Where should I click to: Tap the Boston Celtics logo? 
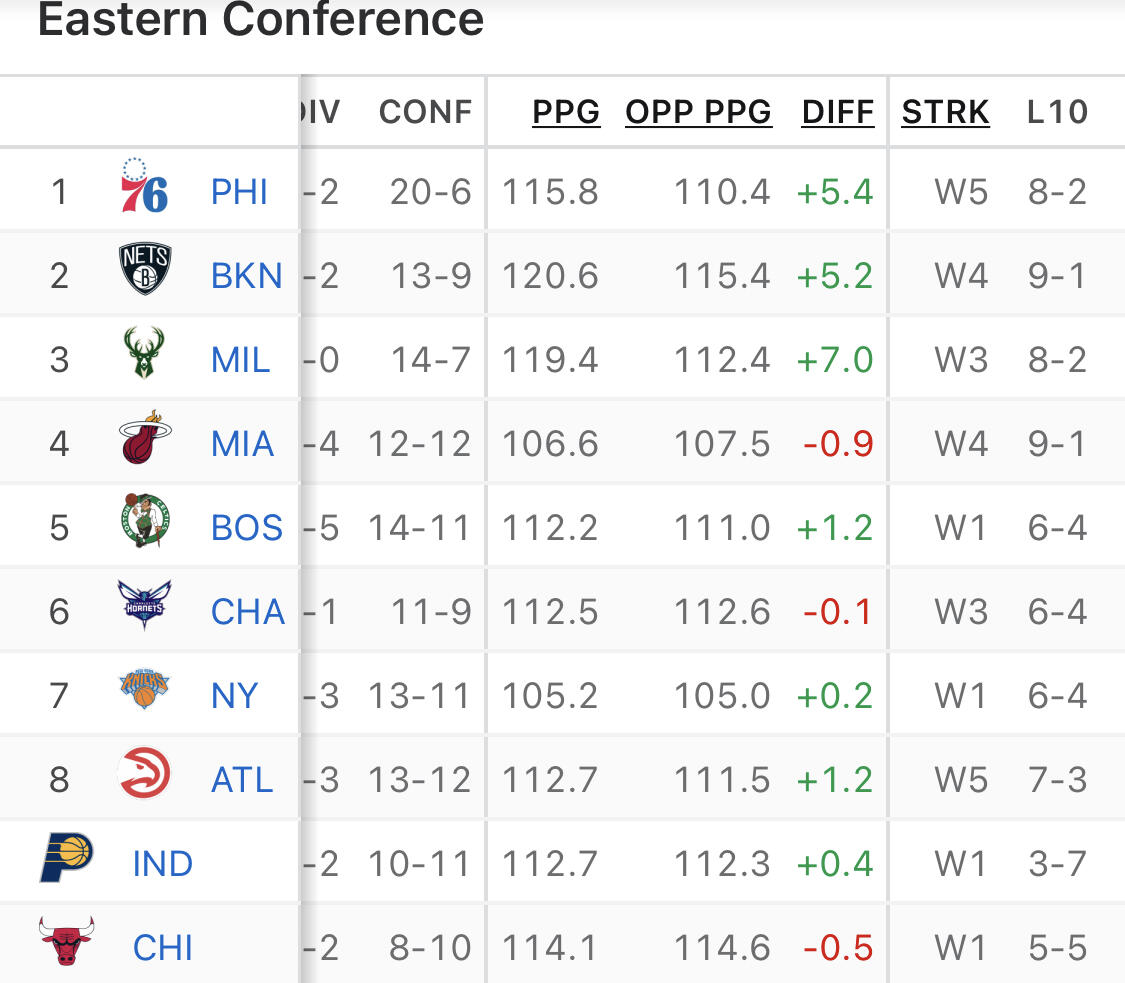click(145, 521)
